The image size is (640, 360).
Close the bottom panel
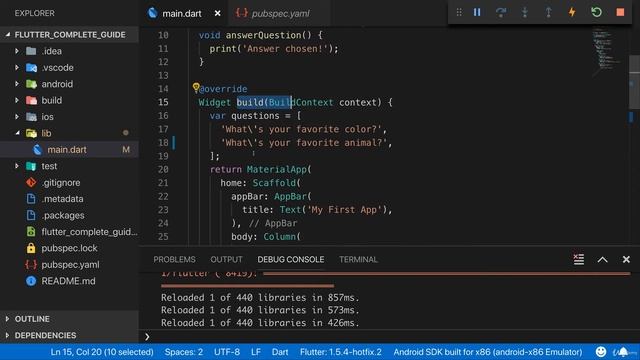tap(626, 260)
